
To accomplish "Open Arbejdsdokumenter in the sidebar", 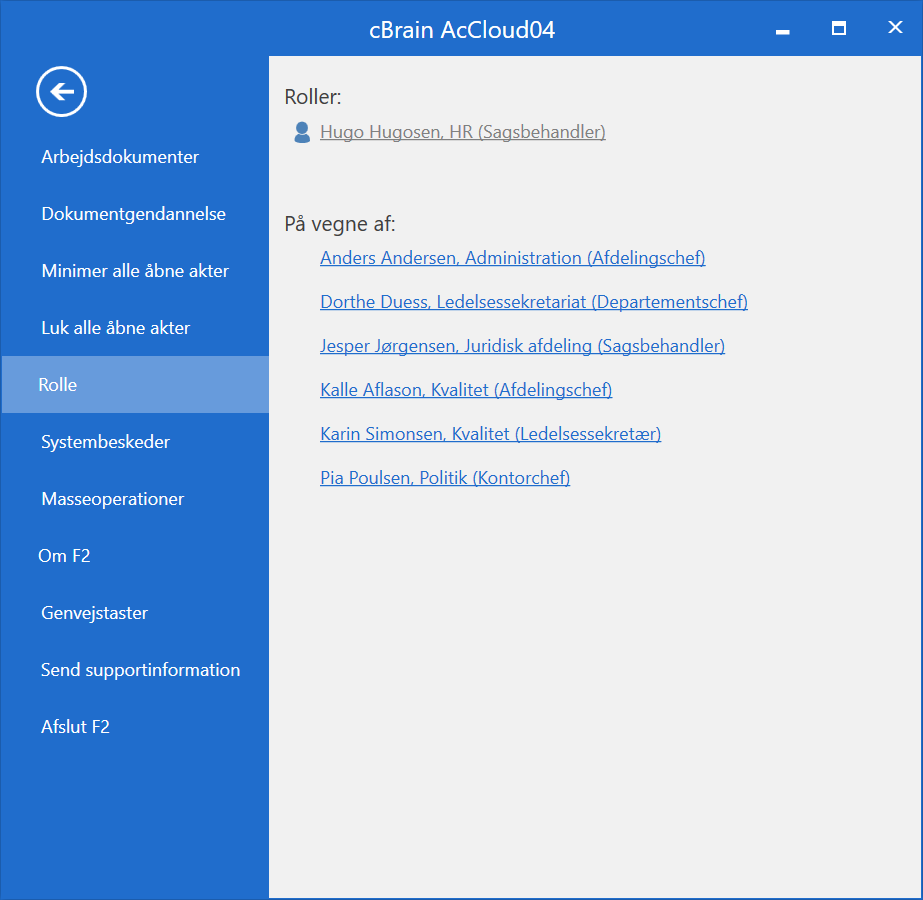I will point(120,157).
